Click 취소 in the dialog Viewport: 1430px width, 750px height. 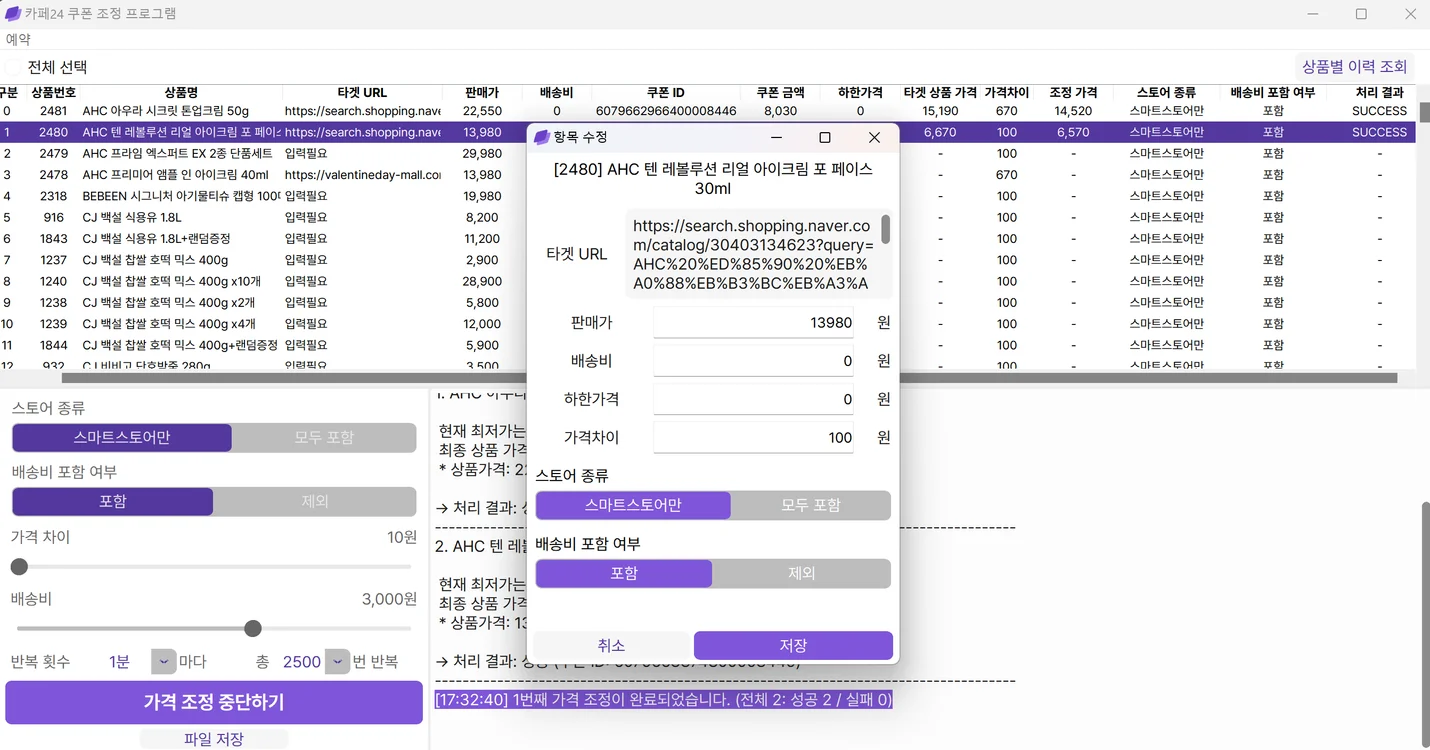pyautogui.click(x=611, y=646)
